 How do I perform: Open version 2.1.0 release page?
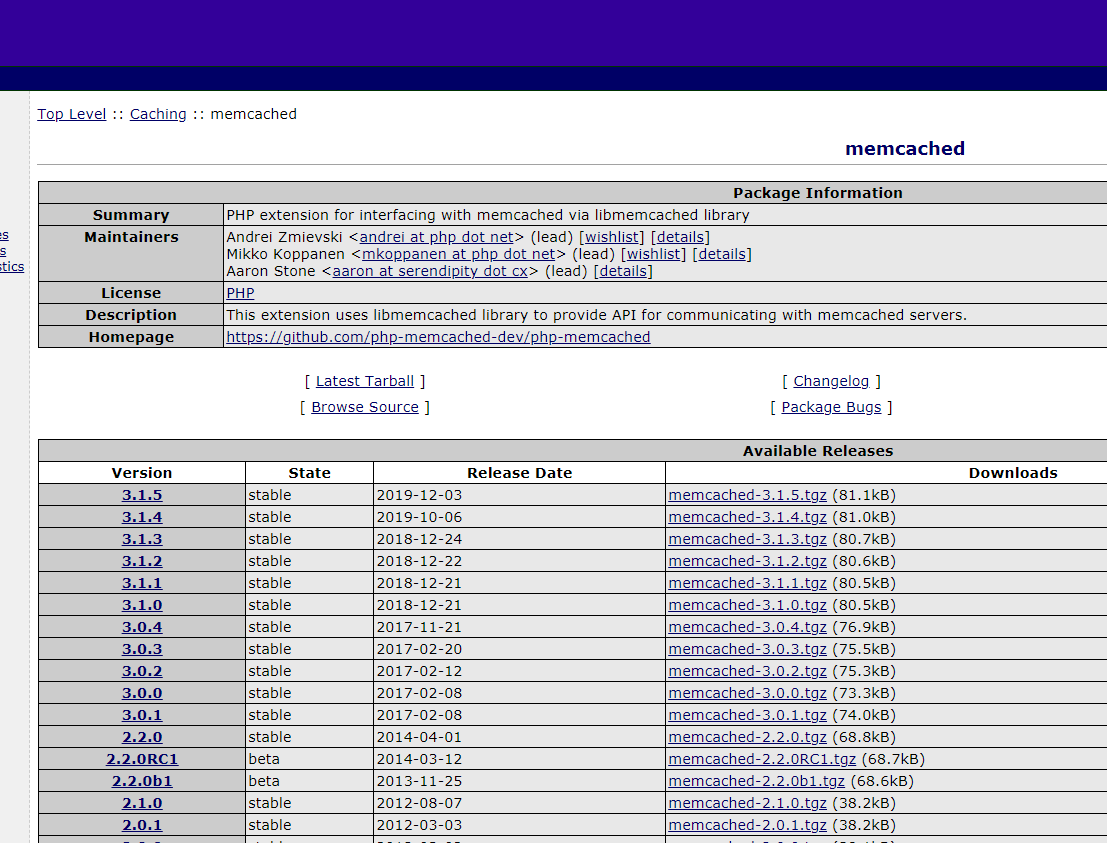point(142,803)
